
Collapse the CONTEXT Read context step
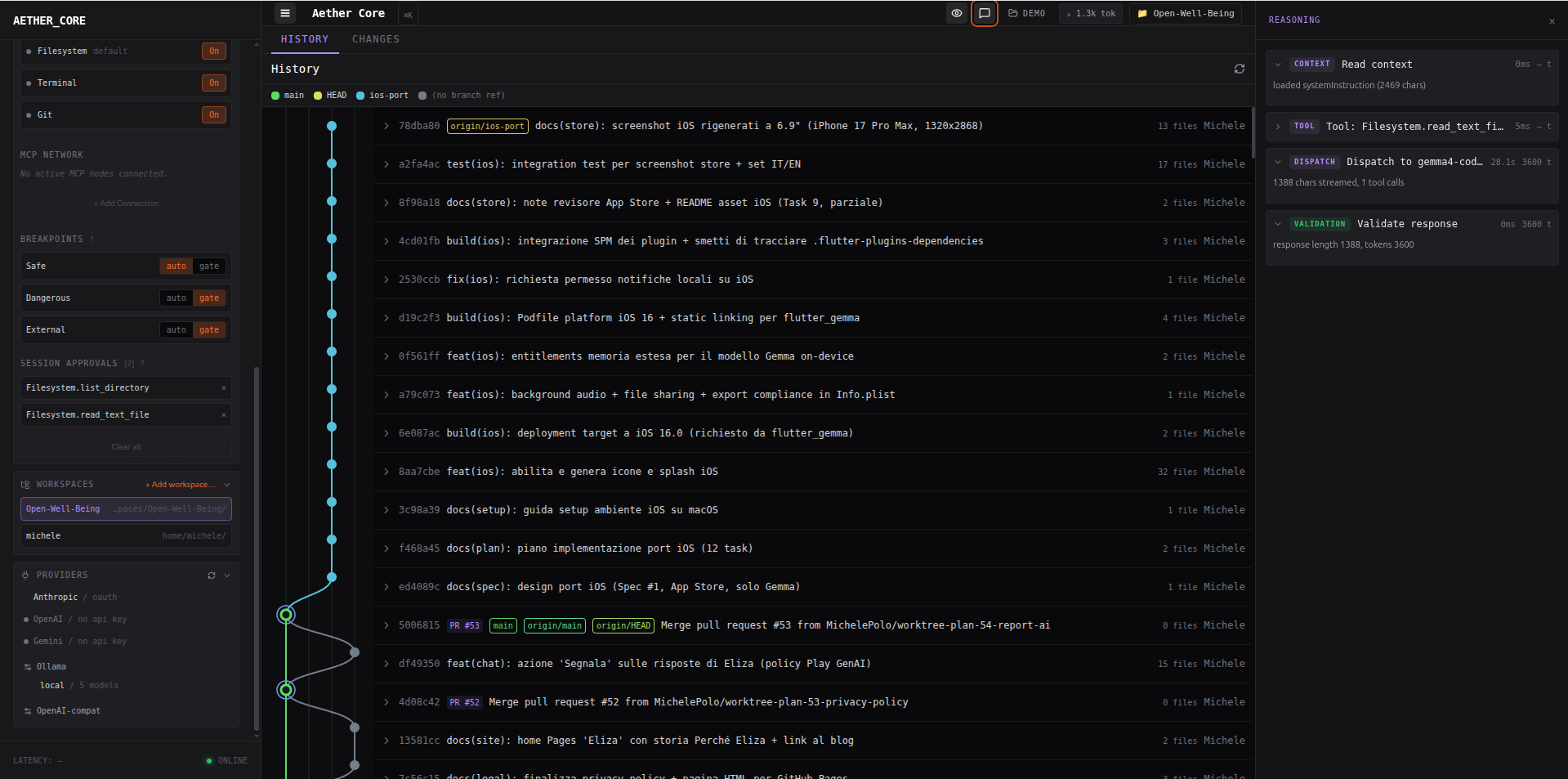(x=1278, y=65)
